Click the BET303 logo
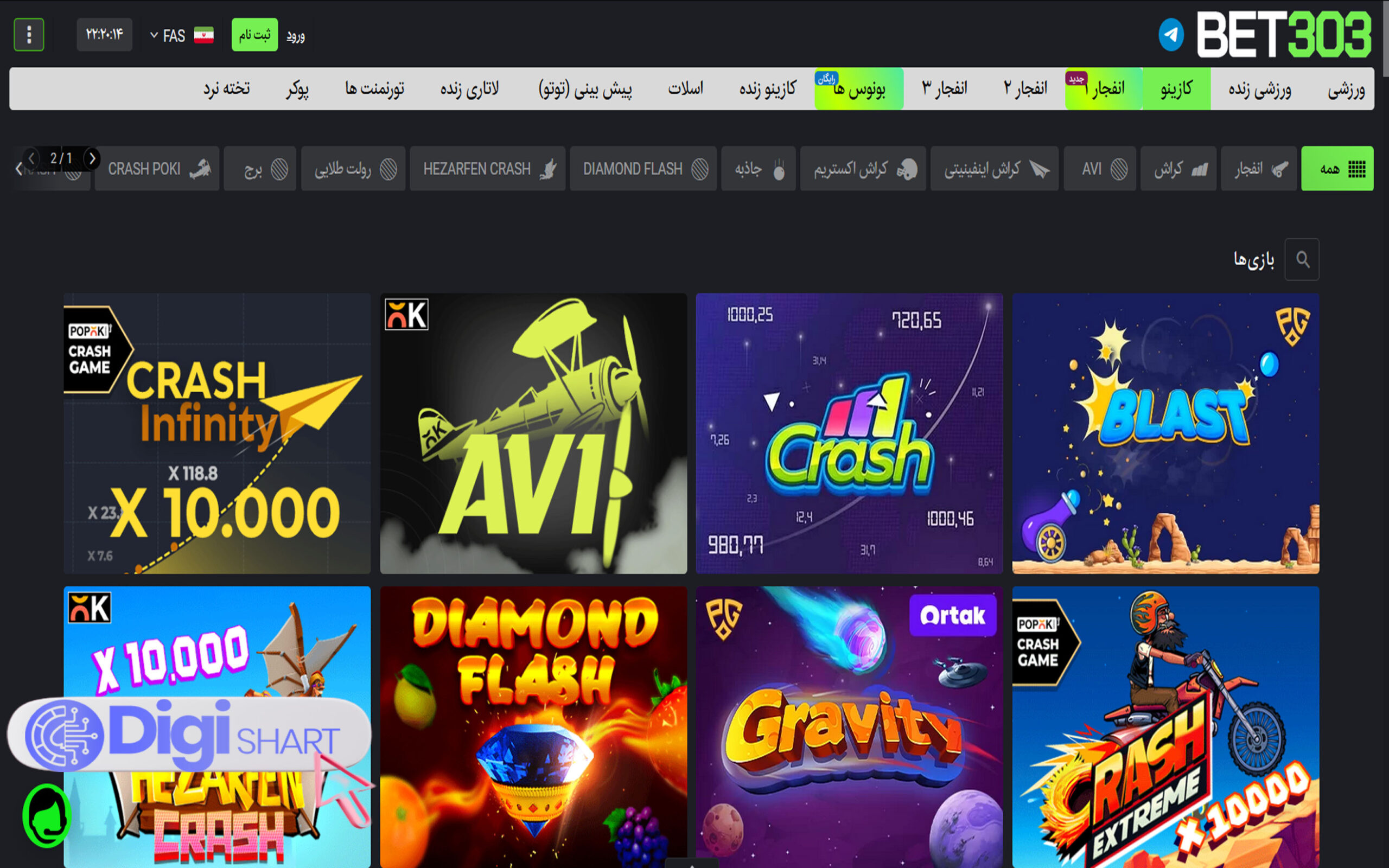The image size is (1389, 868). [1284, 35]
